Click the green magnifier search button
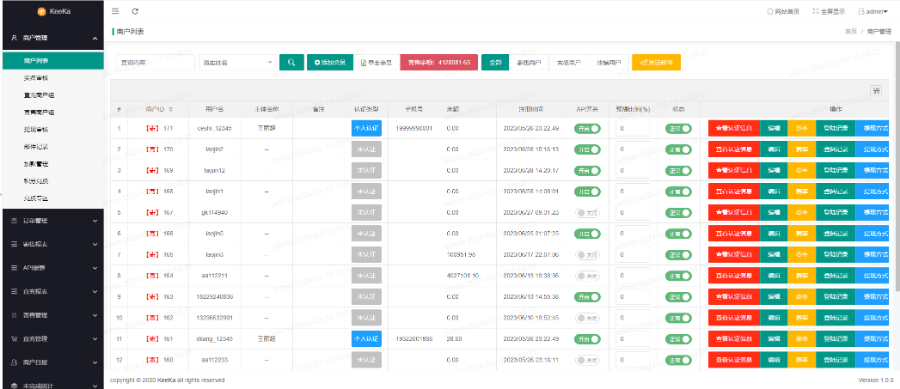Viewport: 900px width, 389px height. 292,62
